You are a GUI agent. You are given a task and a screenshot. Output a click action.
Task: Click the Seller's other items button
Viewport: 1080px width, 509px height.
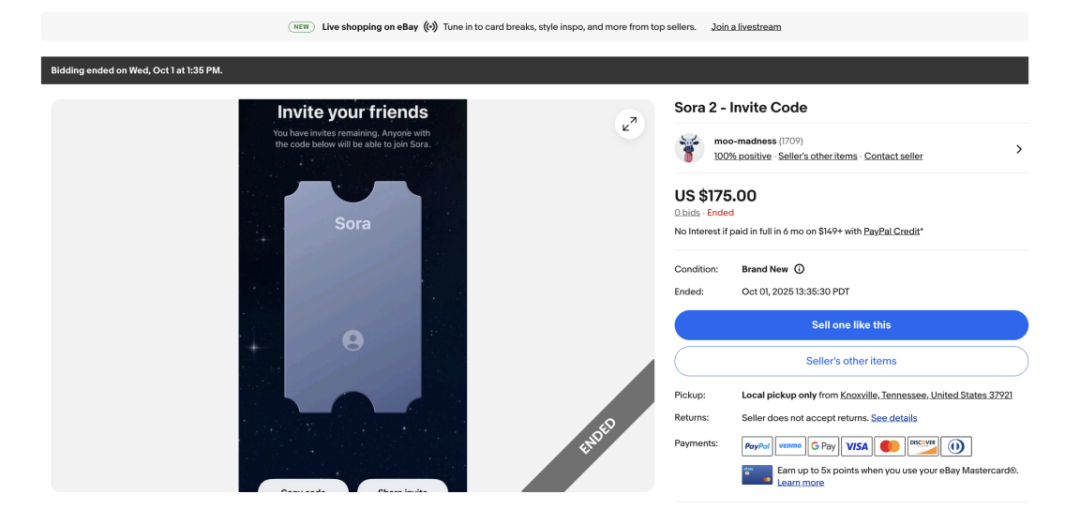click(x=851, y=361)
